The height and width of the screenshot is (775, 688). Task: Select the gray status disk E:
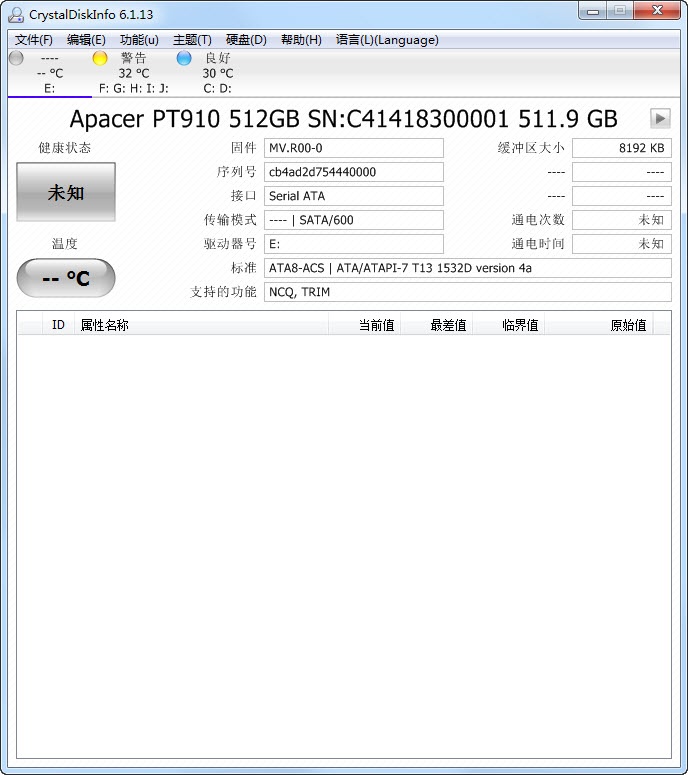pyautogui.click(x=16, y=58)
